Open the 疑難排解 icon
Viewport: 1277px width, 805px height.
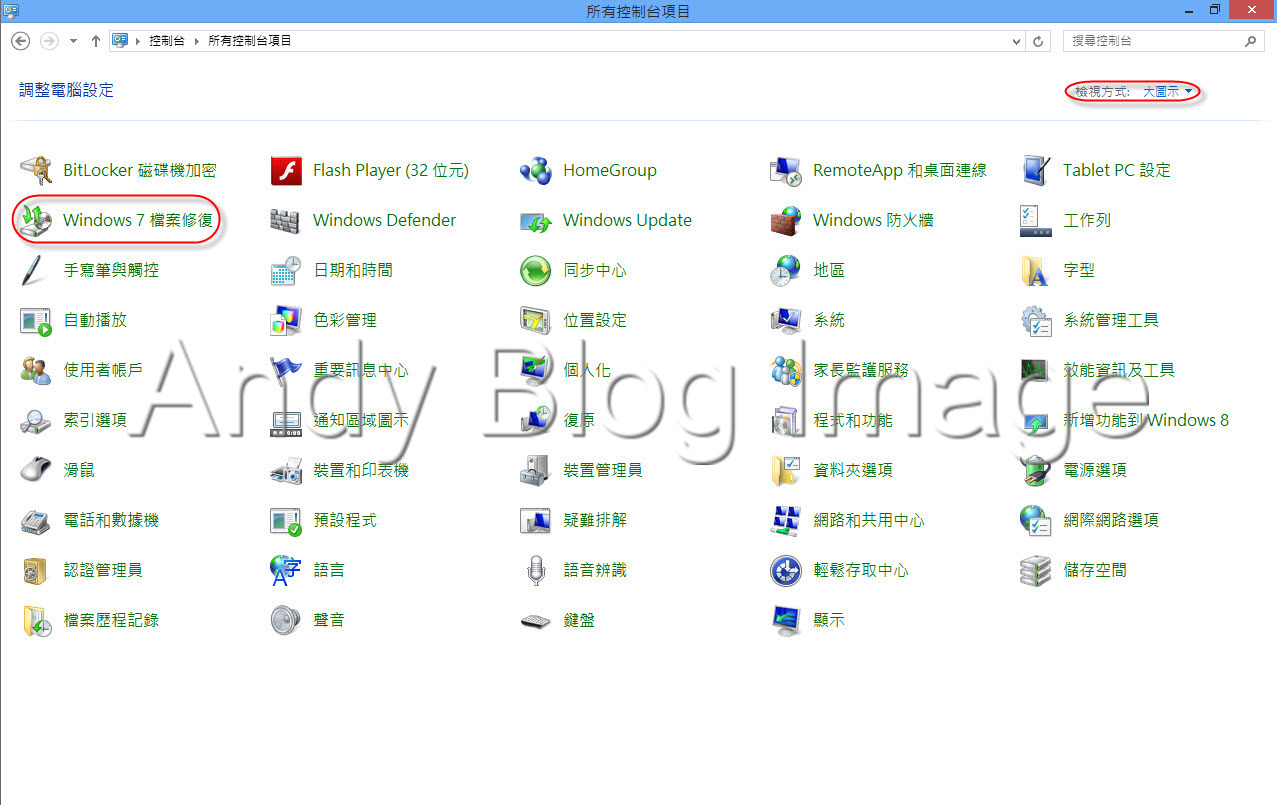[x=536, y=520]
